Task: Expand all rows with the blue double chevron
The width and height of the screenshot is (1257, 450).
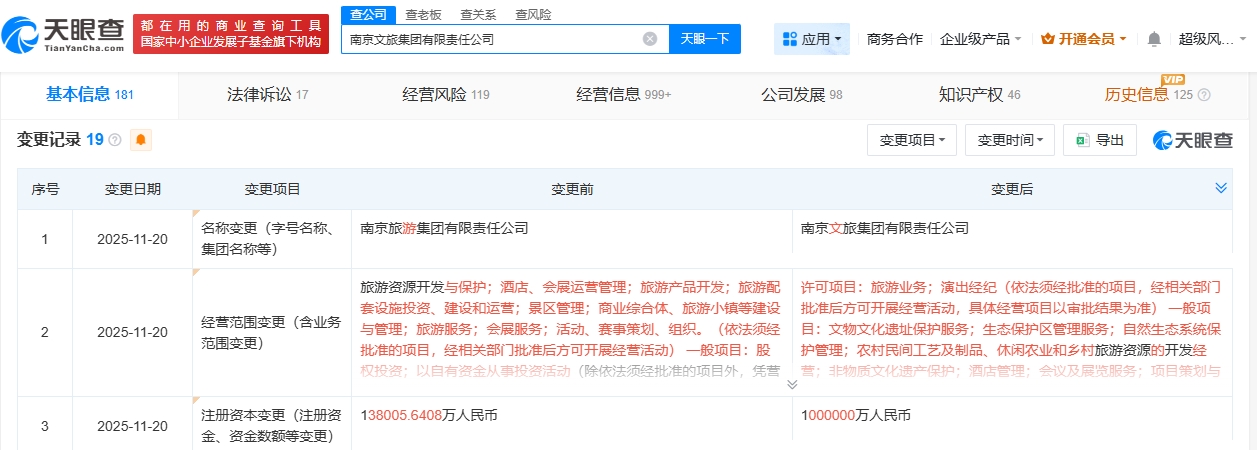Action: 1220,188
